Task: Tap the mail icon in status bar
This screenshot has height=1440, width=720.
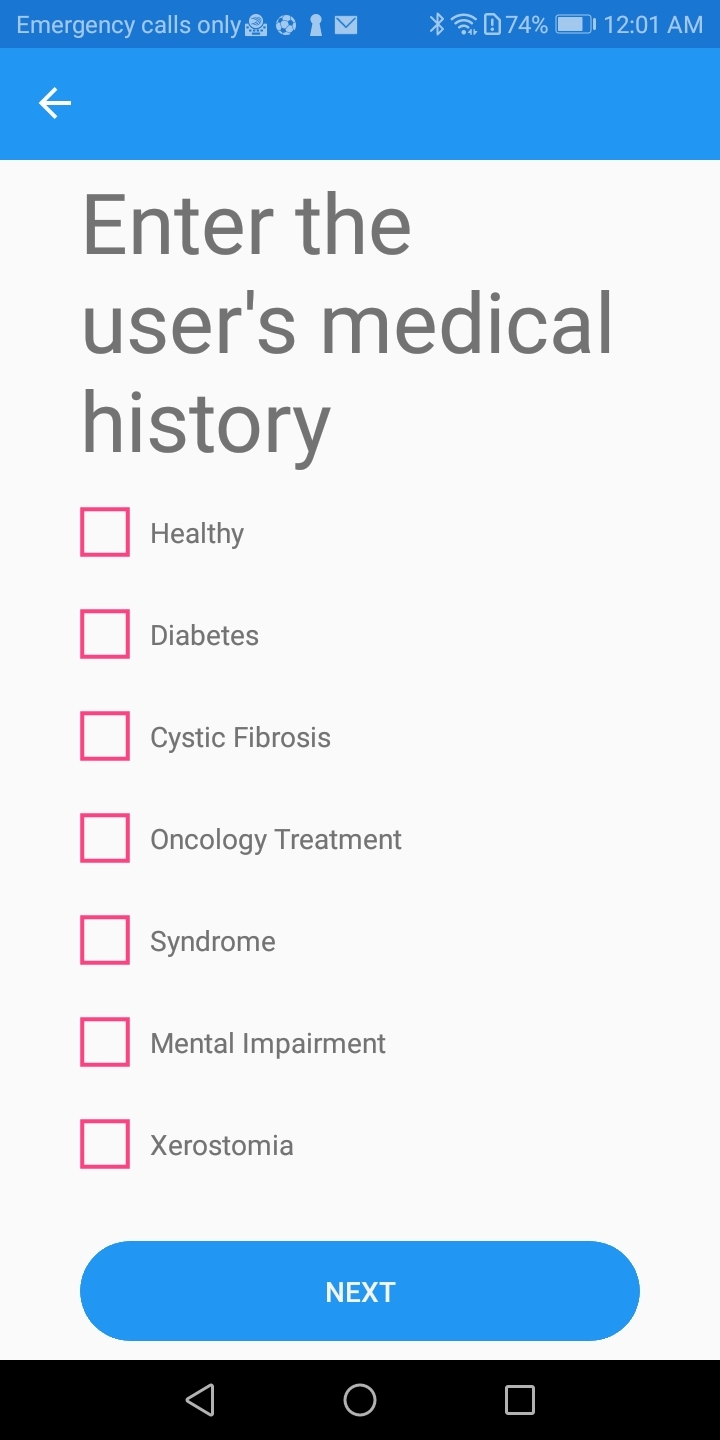Action: tap(346, 25)
